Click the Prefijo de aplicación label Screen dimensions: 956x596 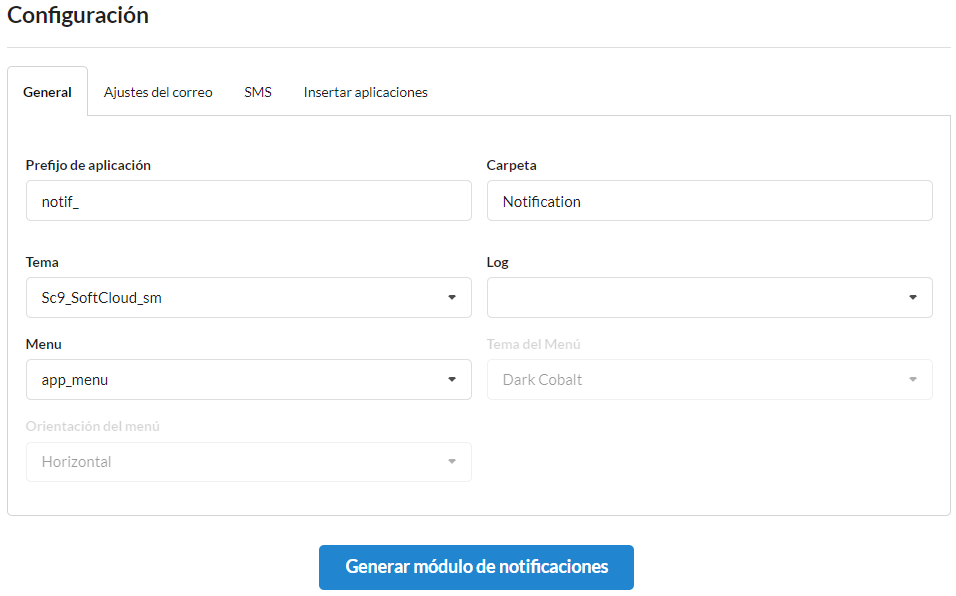click(x=88, y=165)
